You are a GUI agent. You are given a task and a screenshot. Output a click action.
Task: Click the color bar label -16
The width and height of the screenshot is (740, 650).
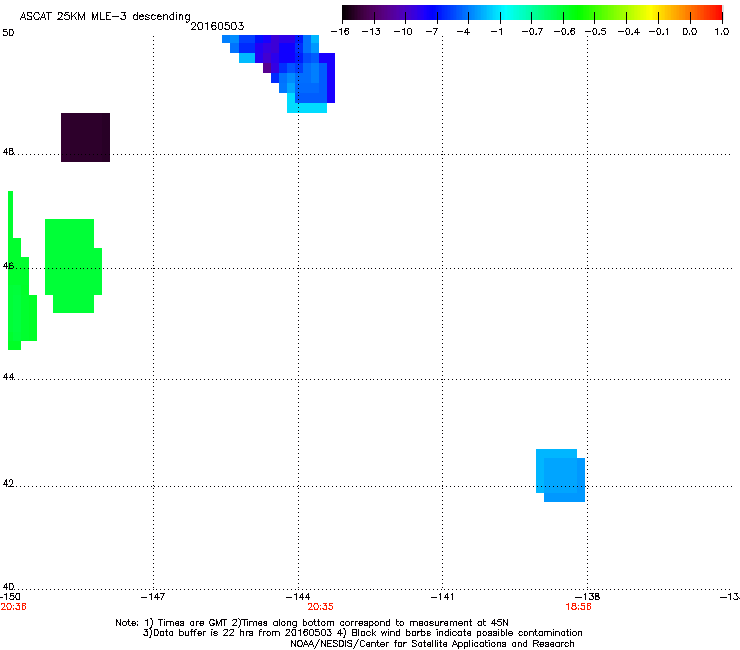(x=340, y=32)
